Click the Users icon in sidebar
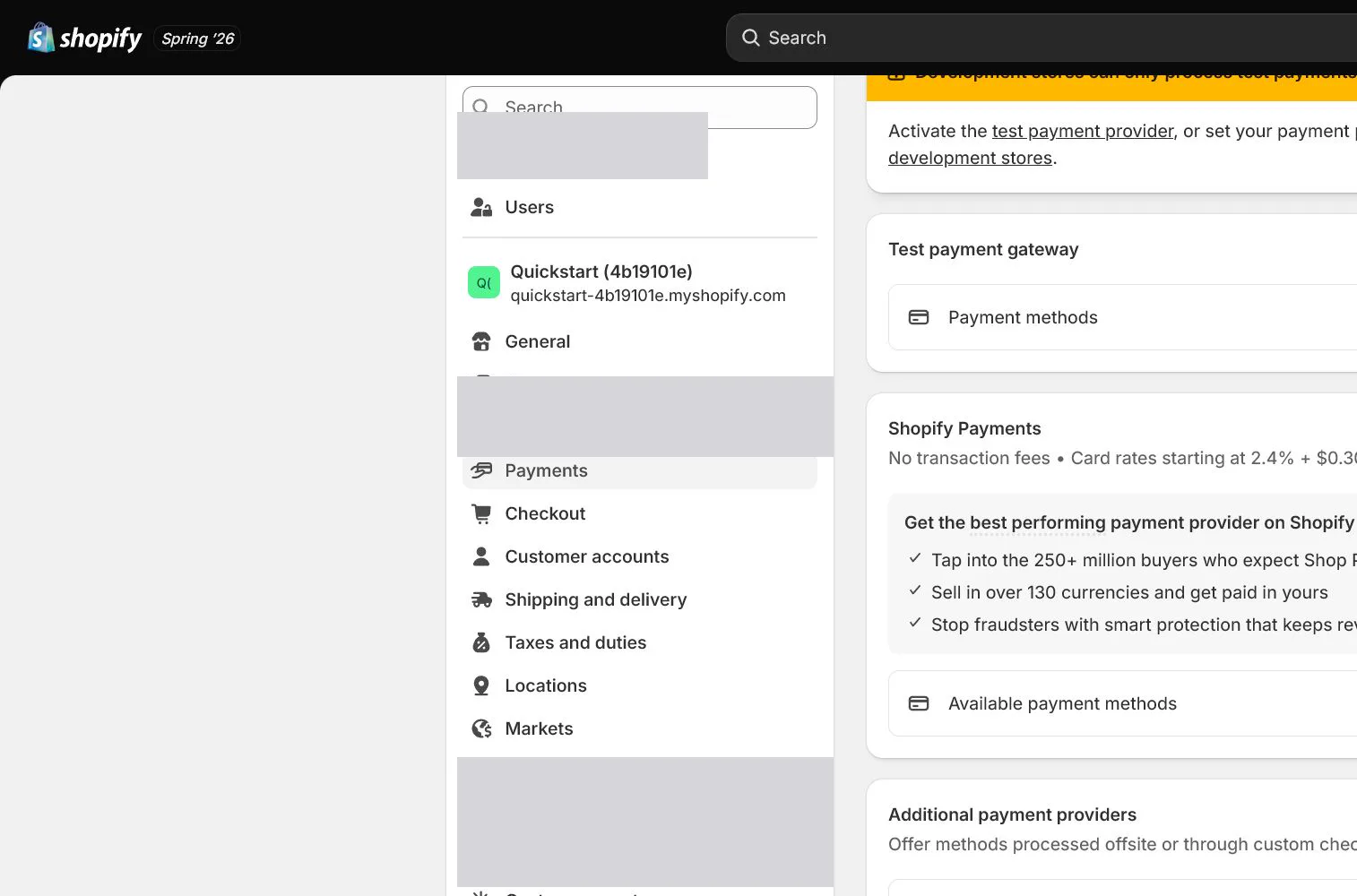The height and width of the screenshot is (896, 1357). click(481, 207)
